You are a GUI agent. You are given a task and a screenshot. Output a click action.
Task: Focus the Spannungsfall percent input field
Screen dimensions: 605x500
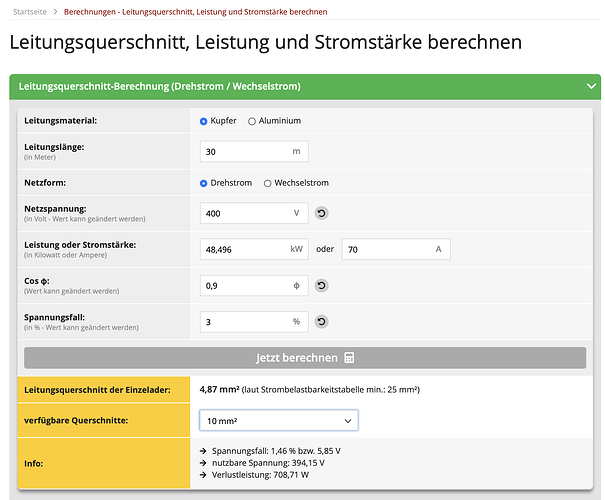point(254,322)
